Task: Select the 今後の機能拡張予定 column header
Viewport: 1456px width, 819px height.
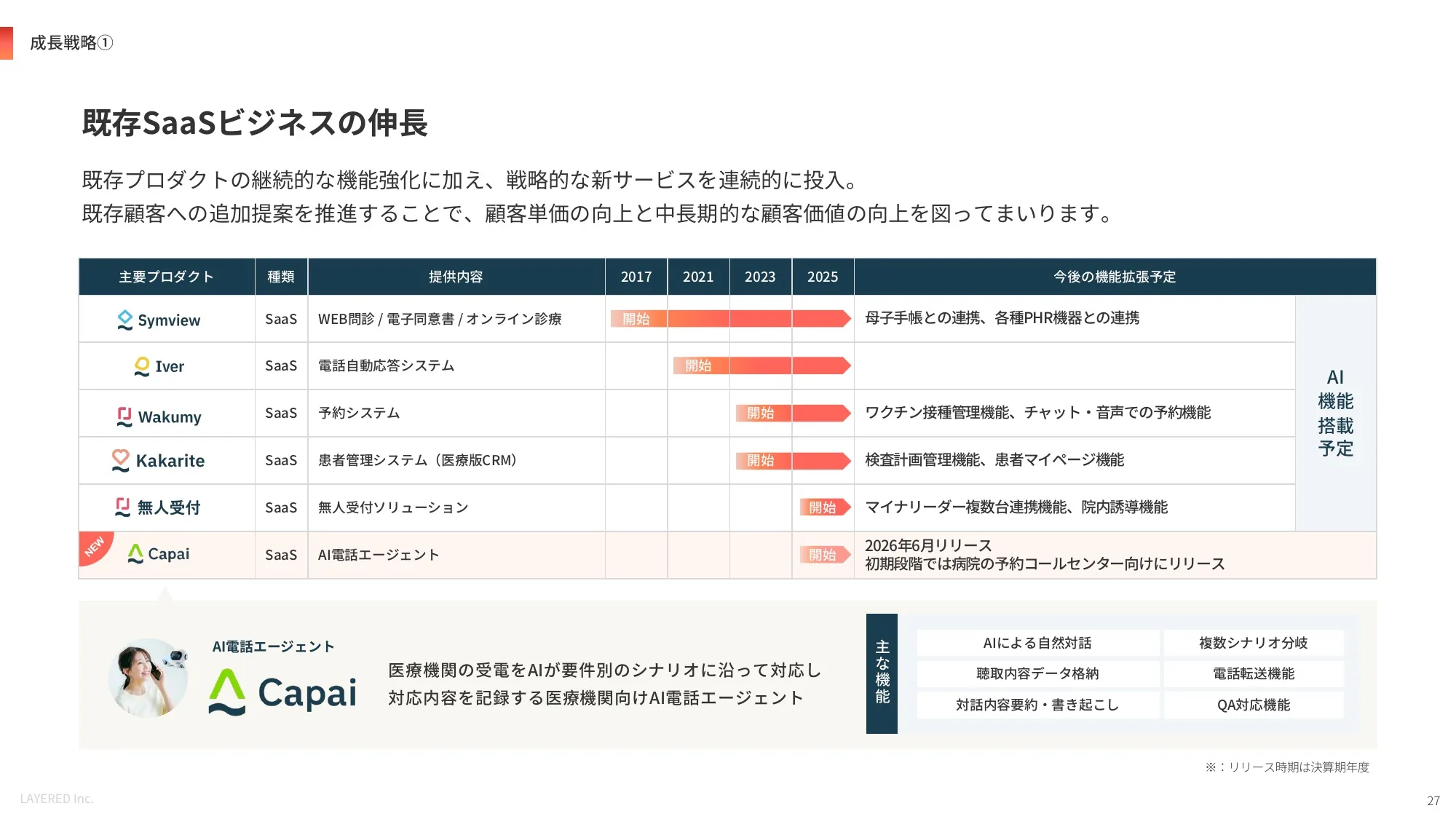Action: [1115, 277]
